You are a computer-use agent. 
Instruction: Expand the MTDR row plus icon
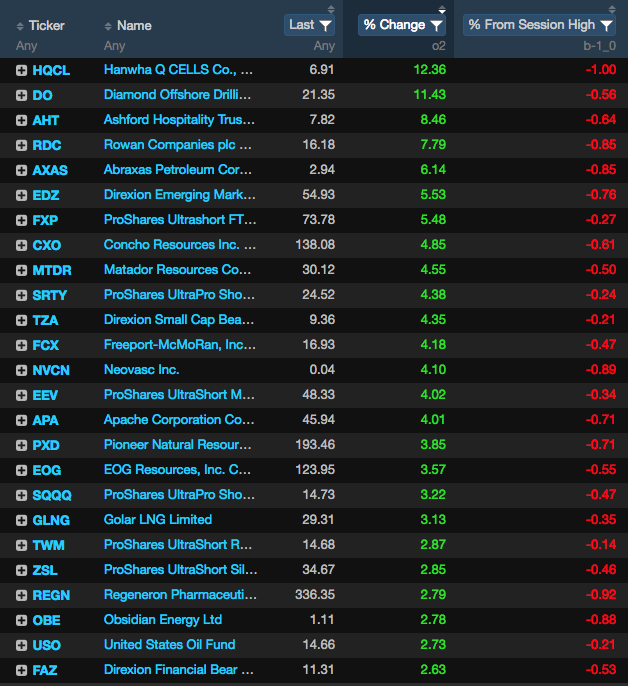(21, 270)
